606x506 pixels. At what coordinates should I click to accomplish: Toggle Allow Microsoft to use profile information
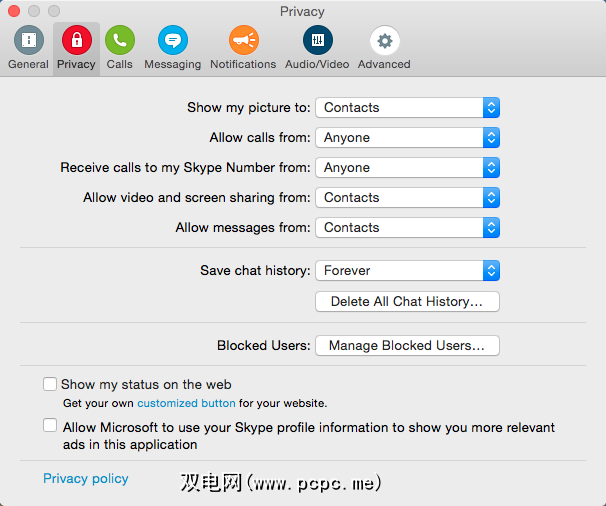[50, 426]
